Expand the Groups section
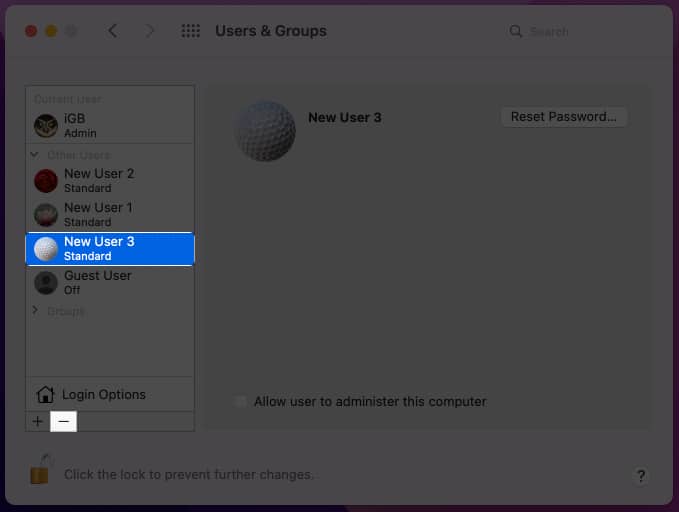Viewport: 679px width, 512px height. (35, 310)
